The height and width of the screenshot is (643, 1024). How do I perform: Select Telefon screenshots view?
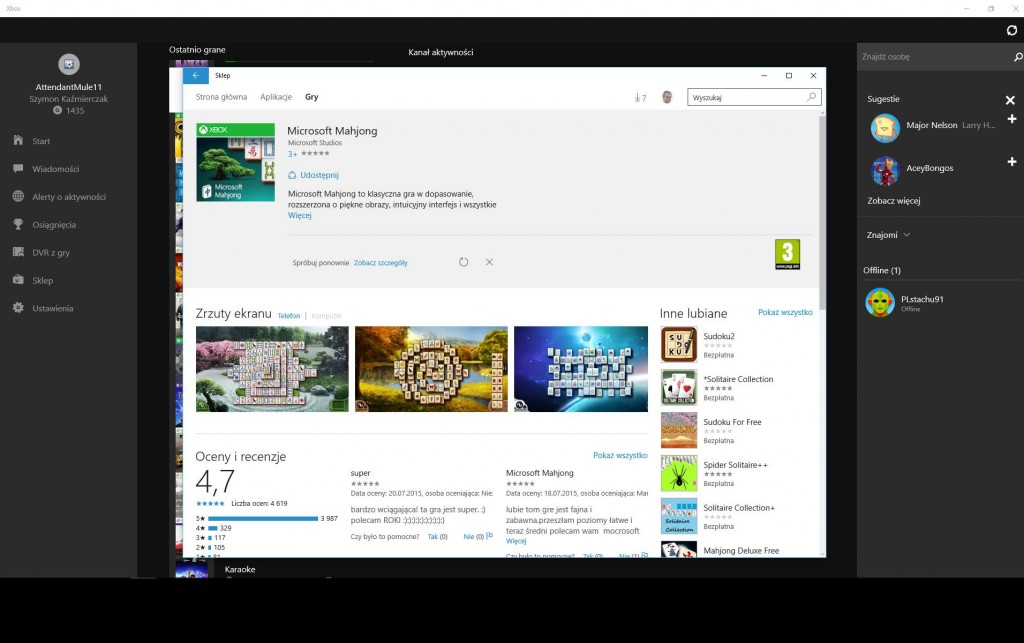point(289,316)
